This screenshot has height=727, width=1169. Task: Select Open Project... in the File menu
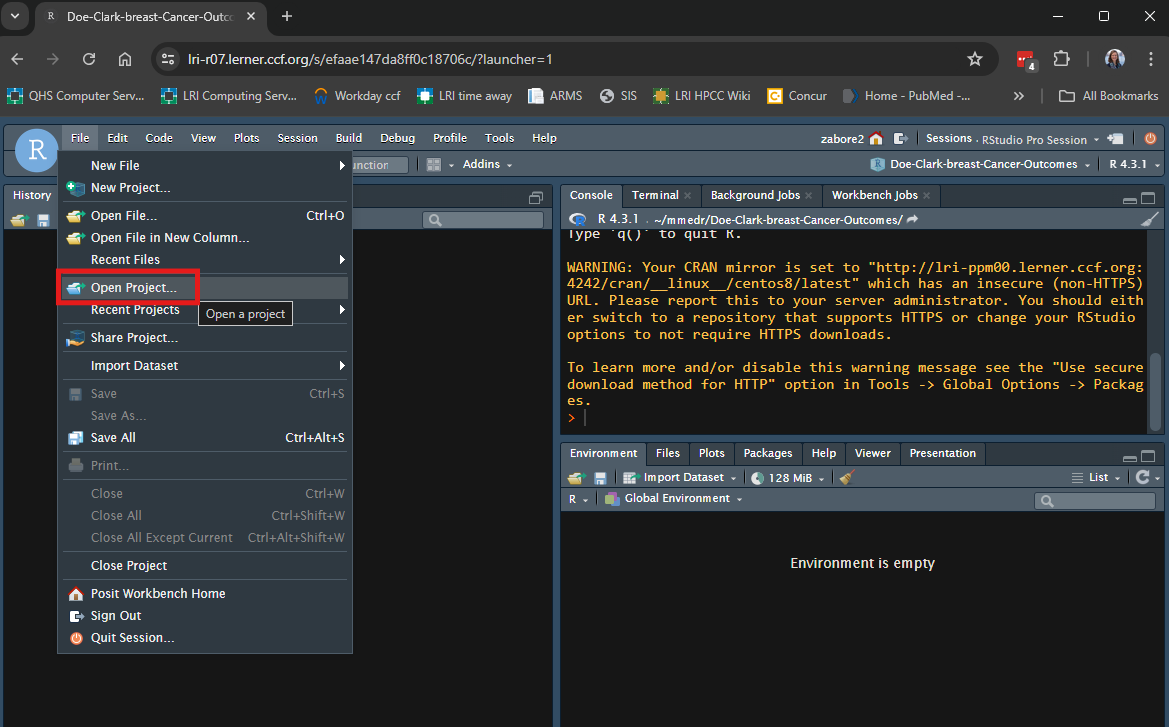(203, 288)
